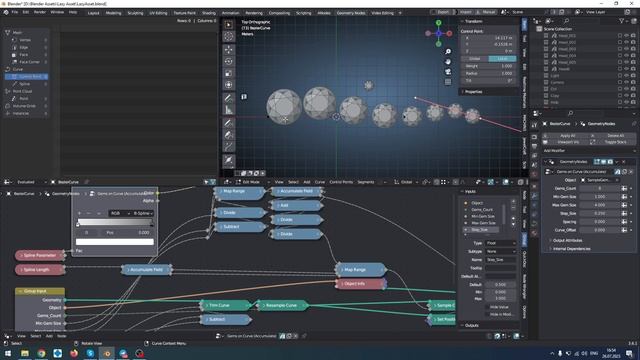Viewport: 640px width, 360px height.
Task: Select the Local transform space button
Action: coord(502,59)
